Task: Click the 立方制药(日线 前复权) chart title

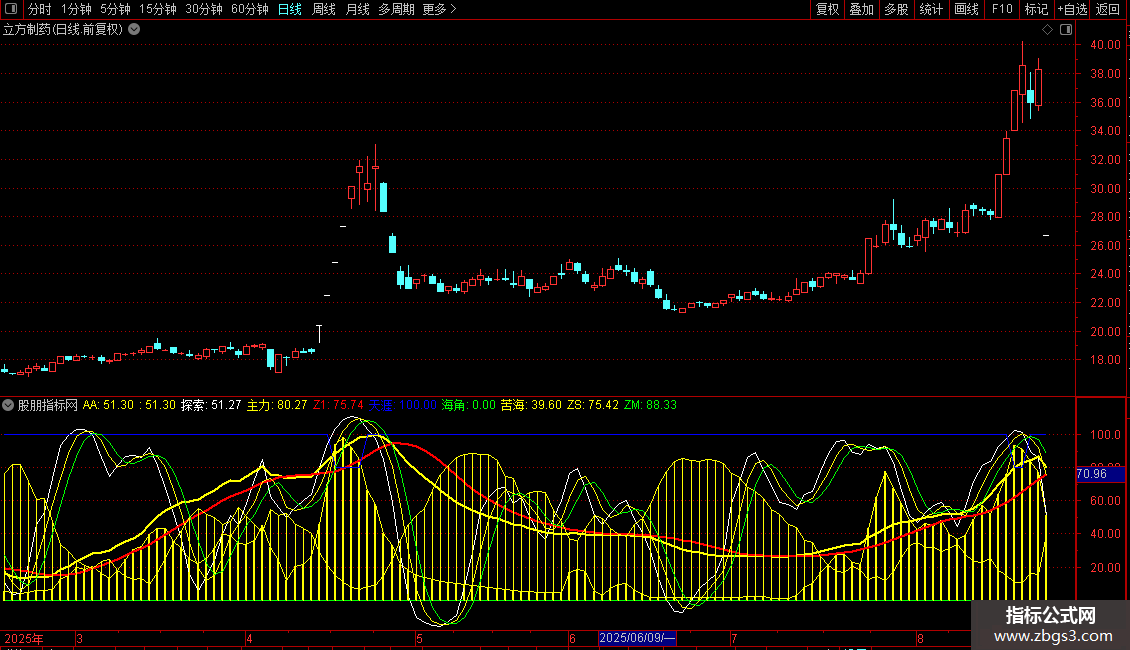Action: [63, 30]
